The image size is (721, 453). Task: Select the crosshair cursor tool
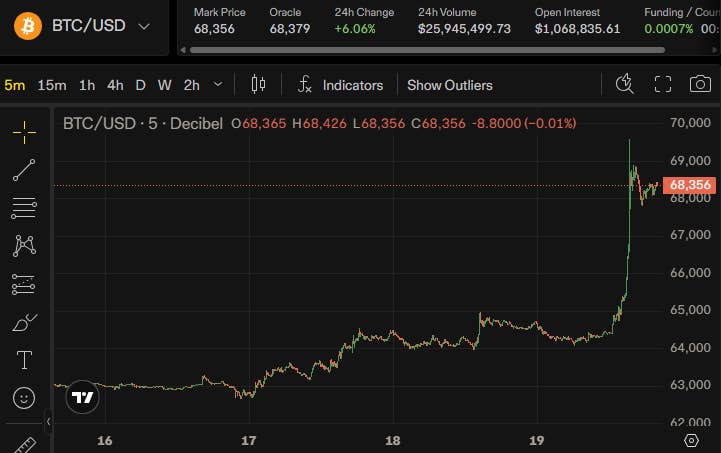point(24,132)
